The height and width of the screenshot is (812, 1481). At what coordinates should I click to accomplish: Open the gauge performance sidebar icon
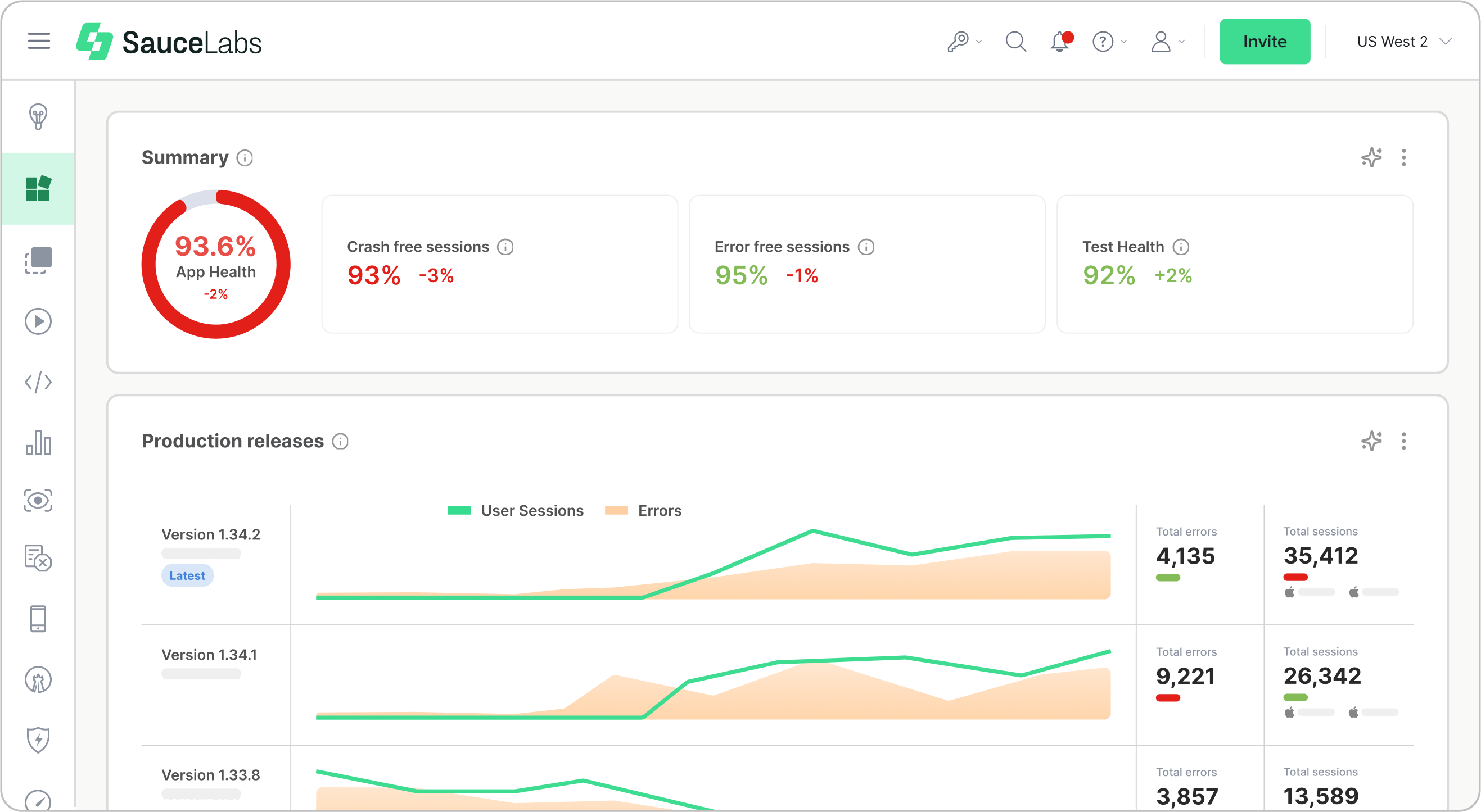coord(38,800)
